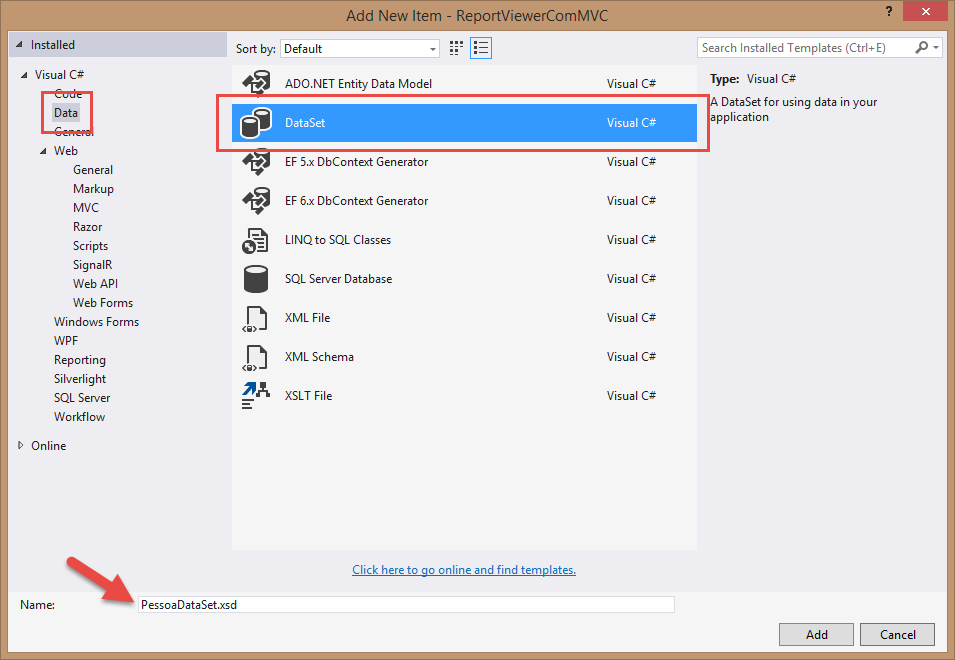Select the Web API category
Image resolution: width=955 pixels, height=660 pixels.
point(95,284)
